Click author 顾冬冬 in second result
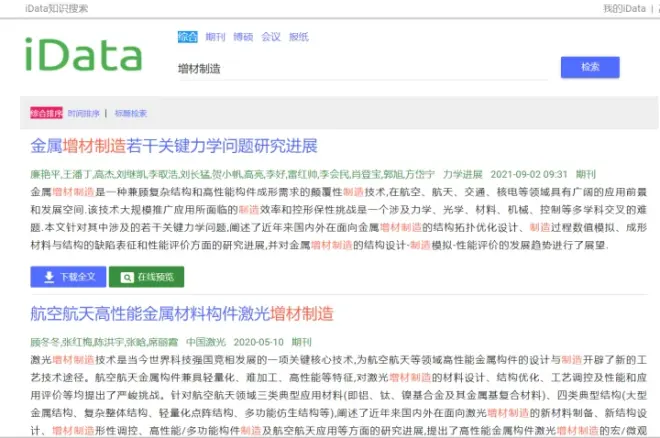Viewport: 660px width, 438px height. tap(45, 341)
